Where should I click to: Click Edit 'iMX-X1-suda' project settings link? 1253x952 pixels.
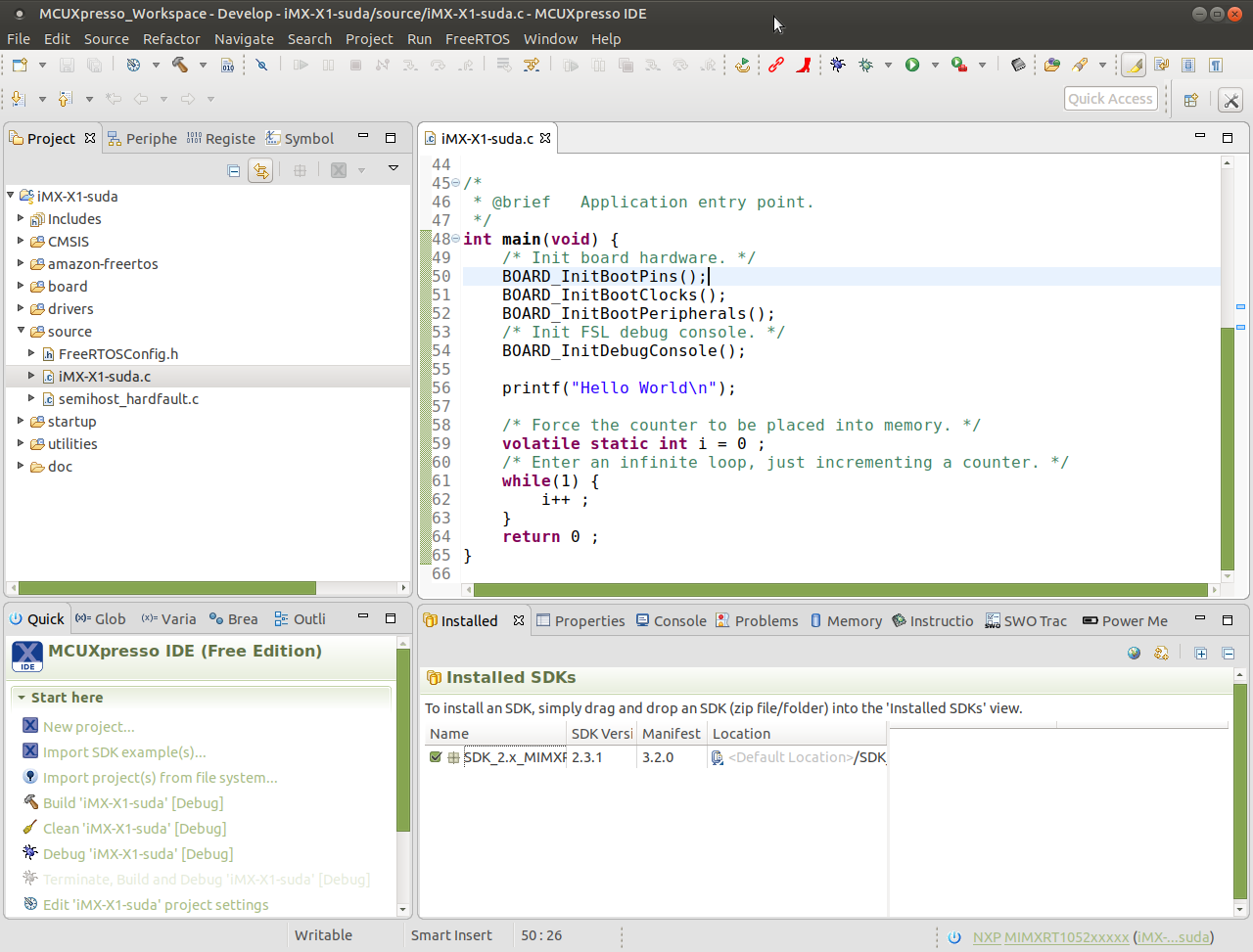156,905
